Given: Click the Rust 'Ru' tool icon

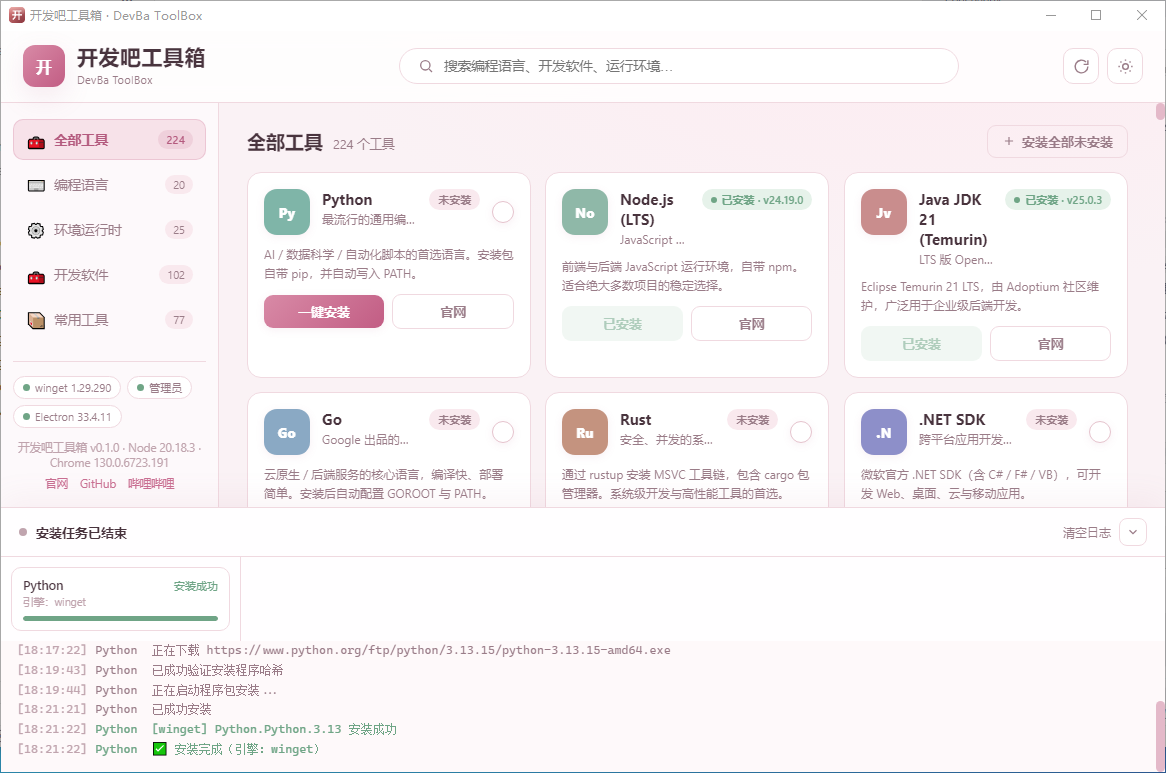Looking at the screenshot, I should (585, 432).
